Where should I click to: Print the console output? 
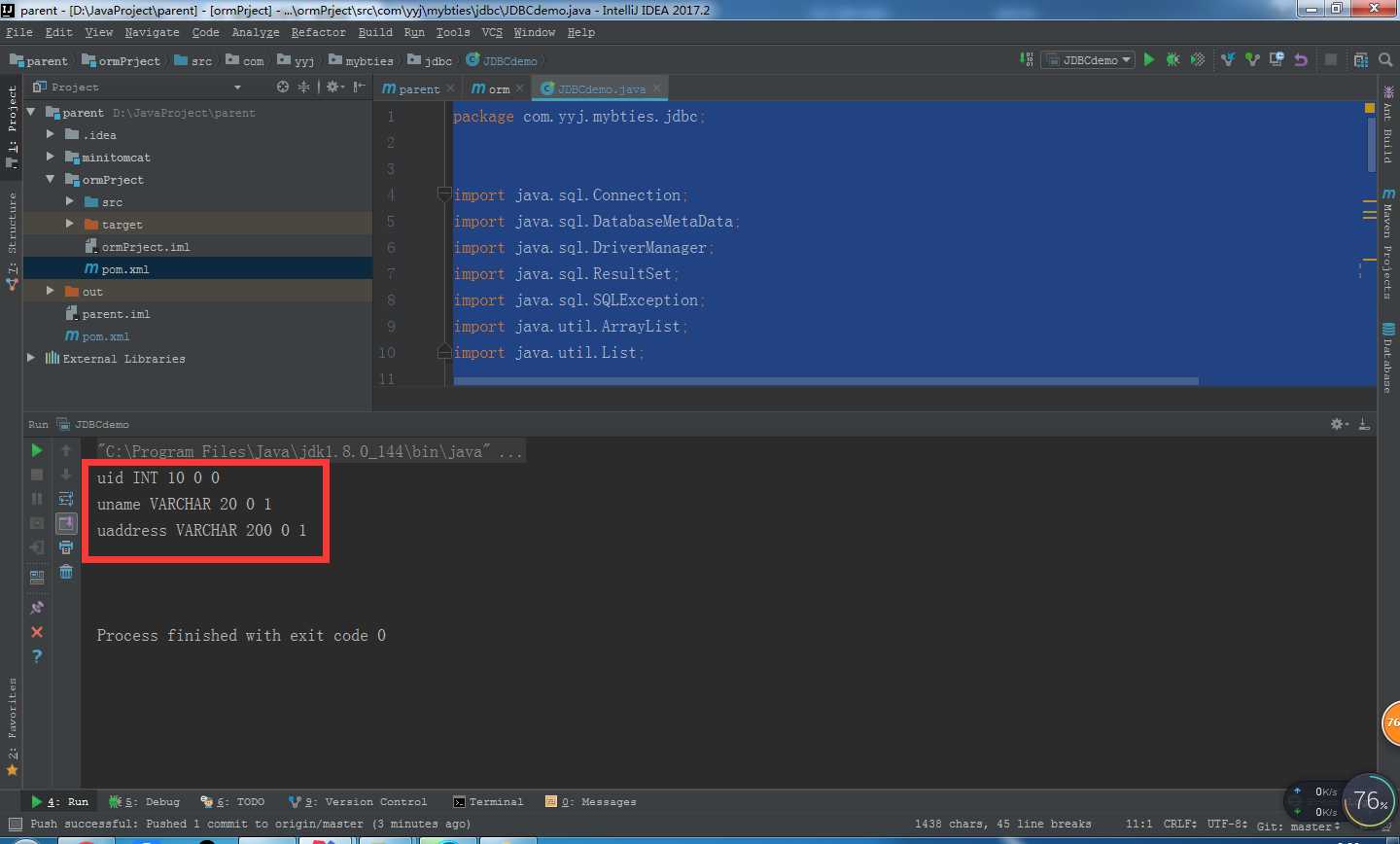[66, 547]
